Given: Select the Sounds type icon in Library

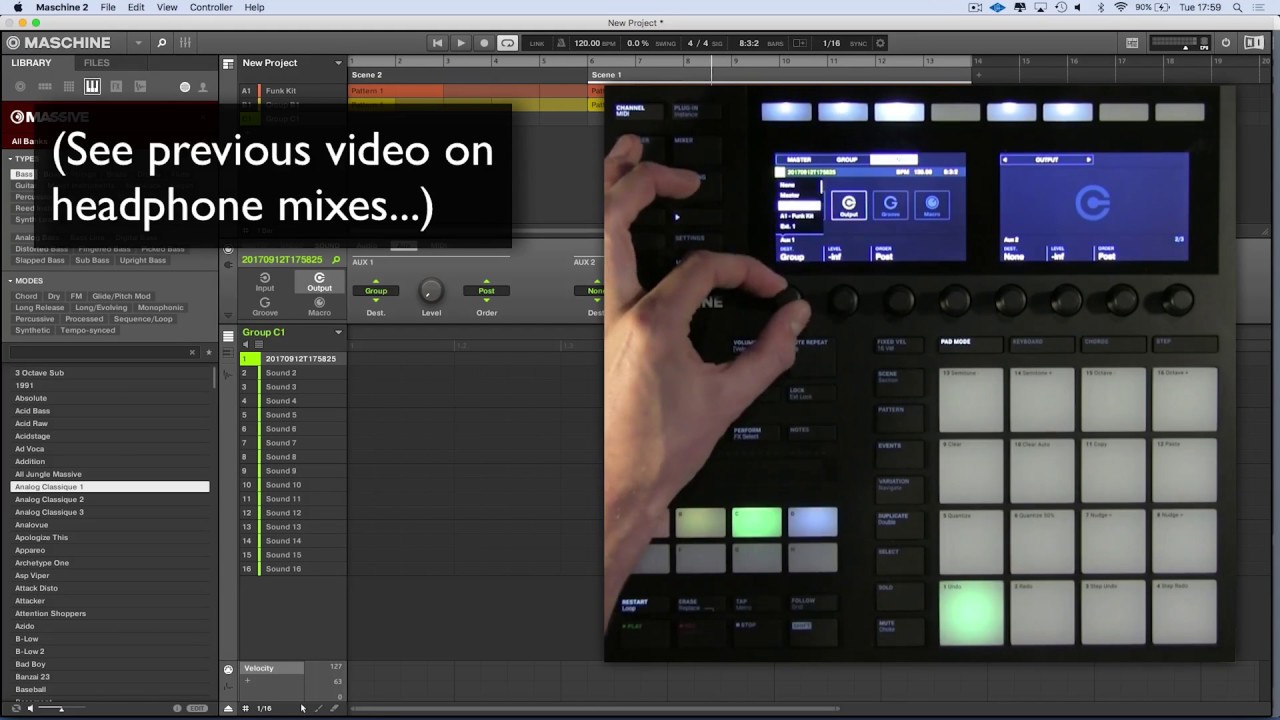Looking at the screenshot, I should (x=69, y=87).
